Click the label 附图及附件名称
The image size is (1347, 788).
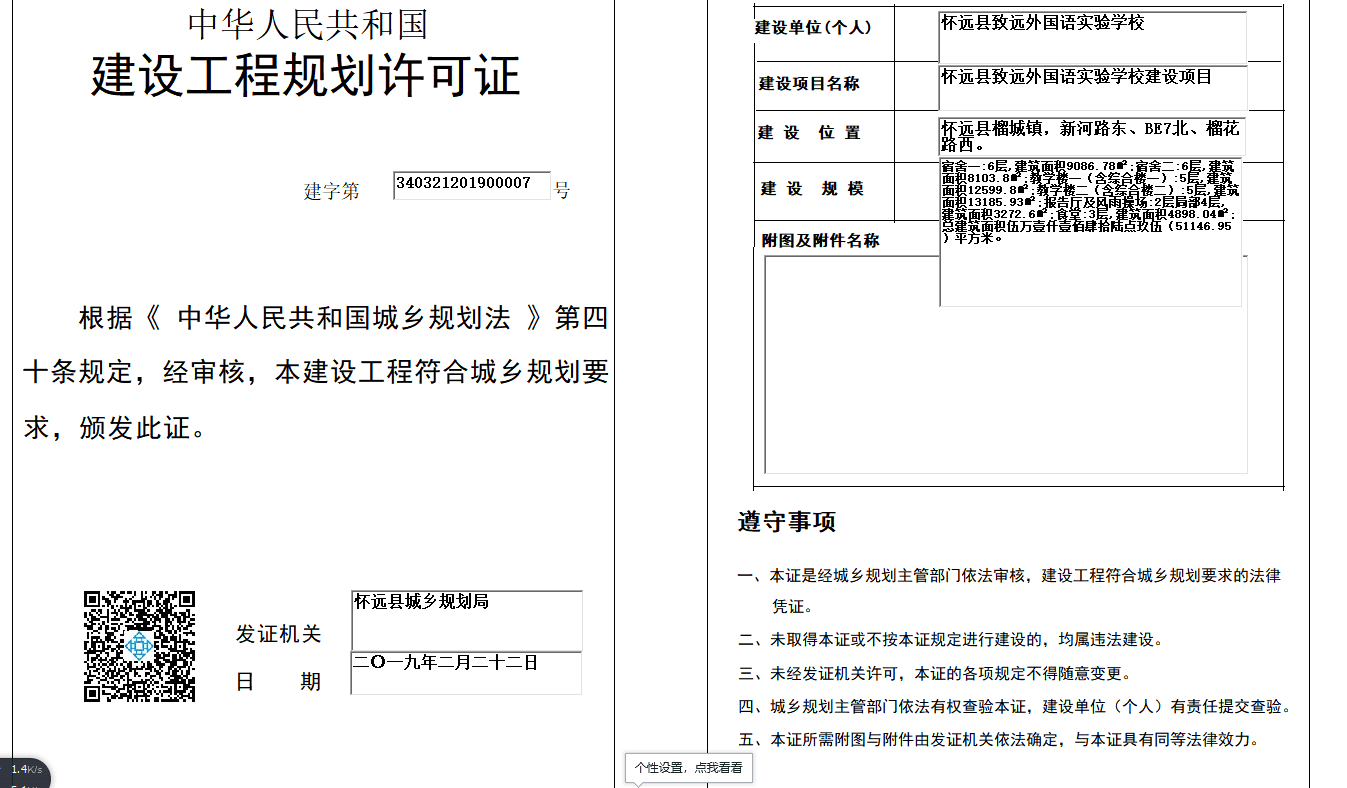[821, 241]
